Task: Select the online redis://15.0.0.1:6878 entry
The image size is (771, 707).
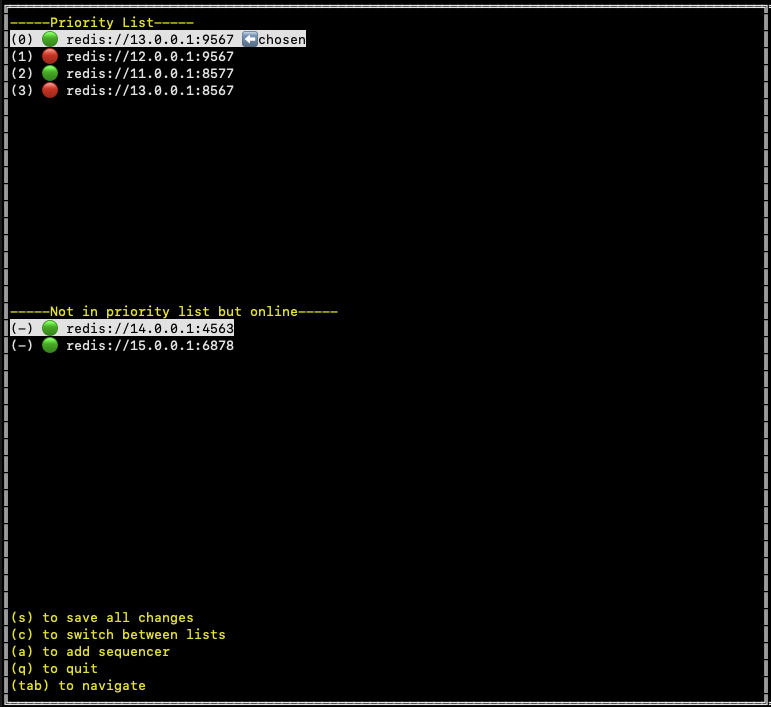Action: pos(149,345)
